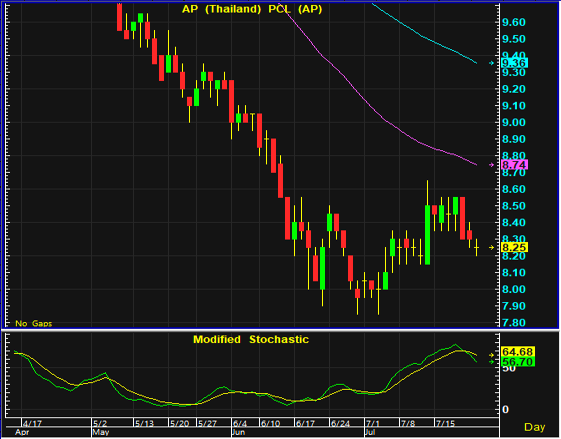Click the No Gaps label
This screenshot has height=439, width=561.
click(34, 323)
